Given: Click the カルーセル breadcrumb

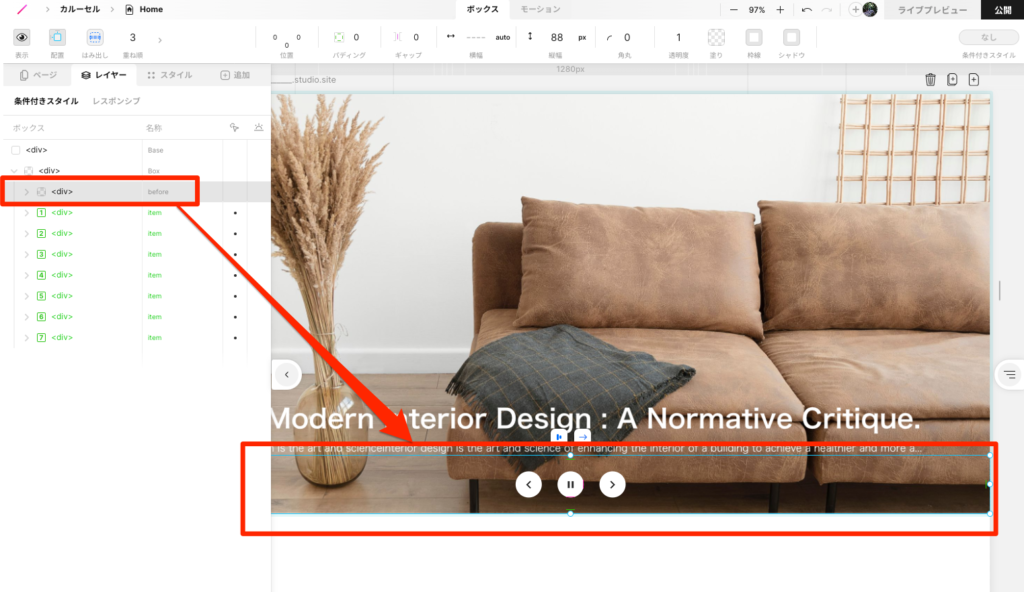Looking at the screenshot, I should (80, 9).
